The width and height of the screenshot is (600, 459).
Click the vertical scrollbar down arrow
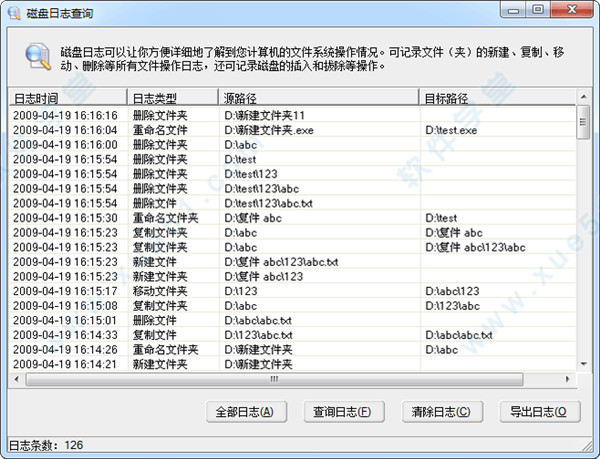584,364
